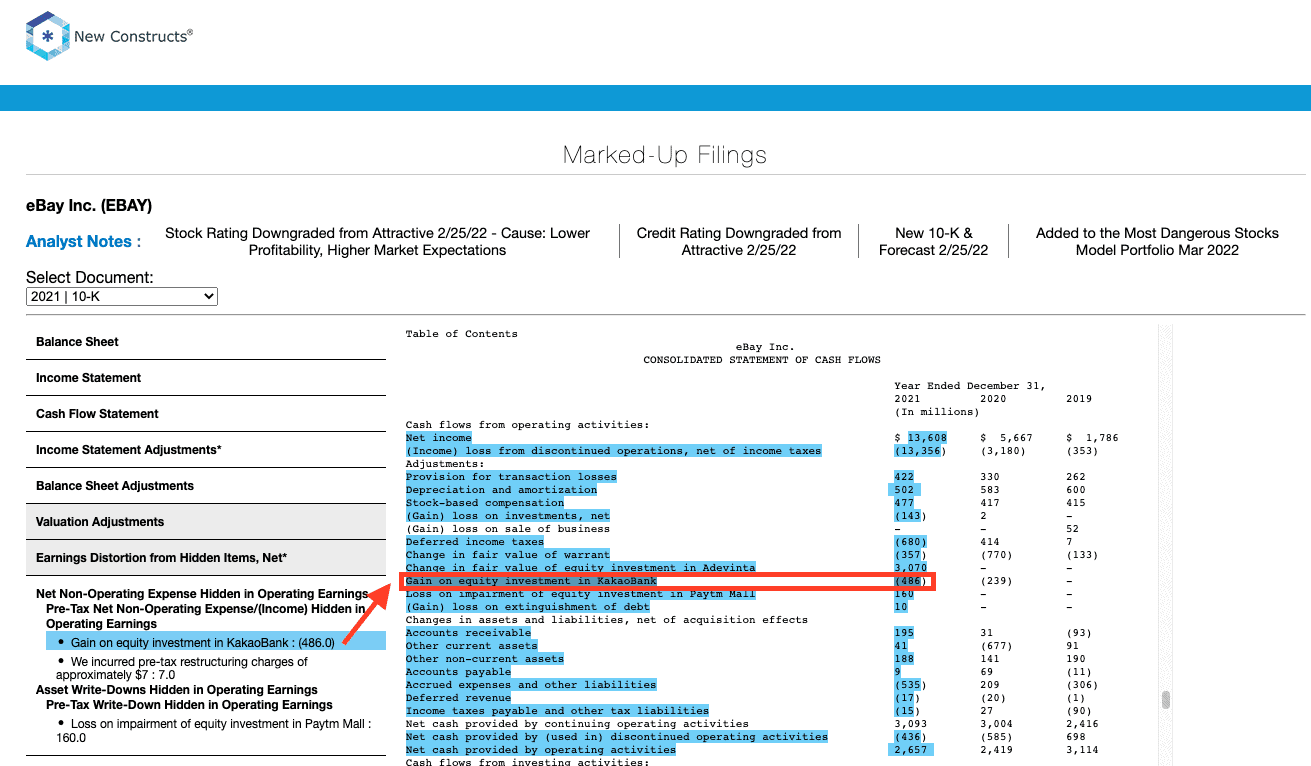Click Other current assets line
Viewport: 1311px width, 766px height.
[472, 646]
